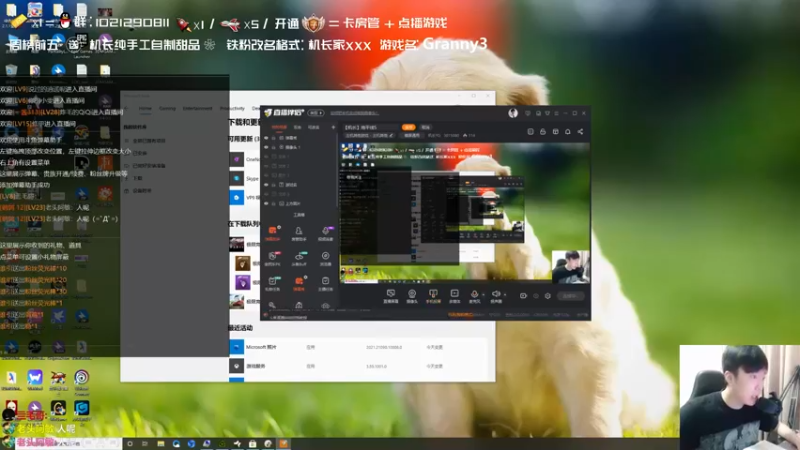
Task: Open the WeMod desktop shortcut
Action: tap(35, 379)
